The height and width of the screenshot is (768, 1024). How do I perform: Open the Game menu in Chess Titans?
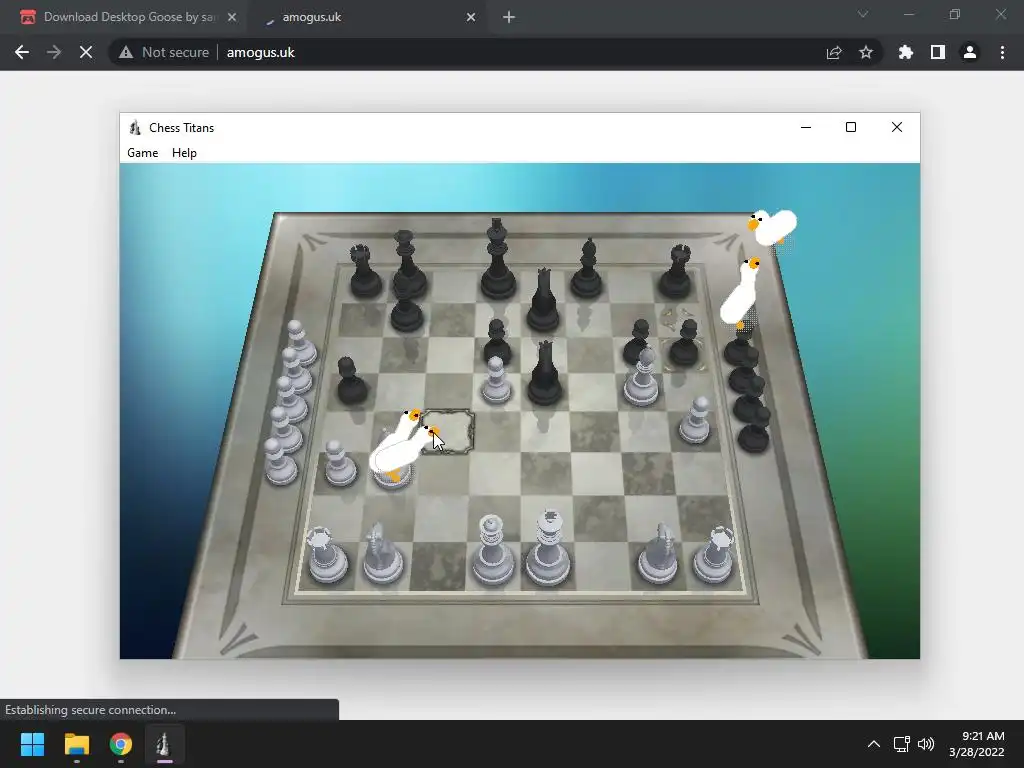click(x=142, y=153)
